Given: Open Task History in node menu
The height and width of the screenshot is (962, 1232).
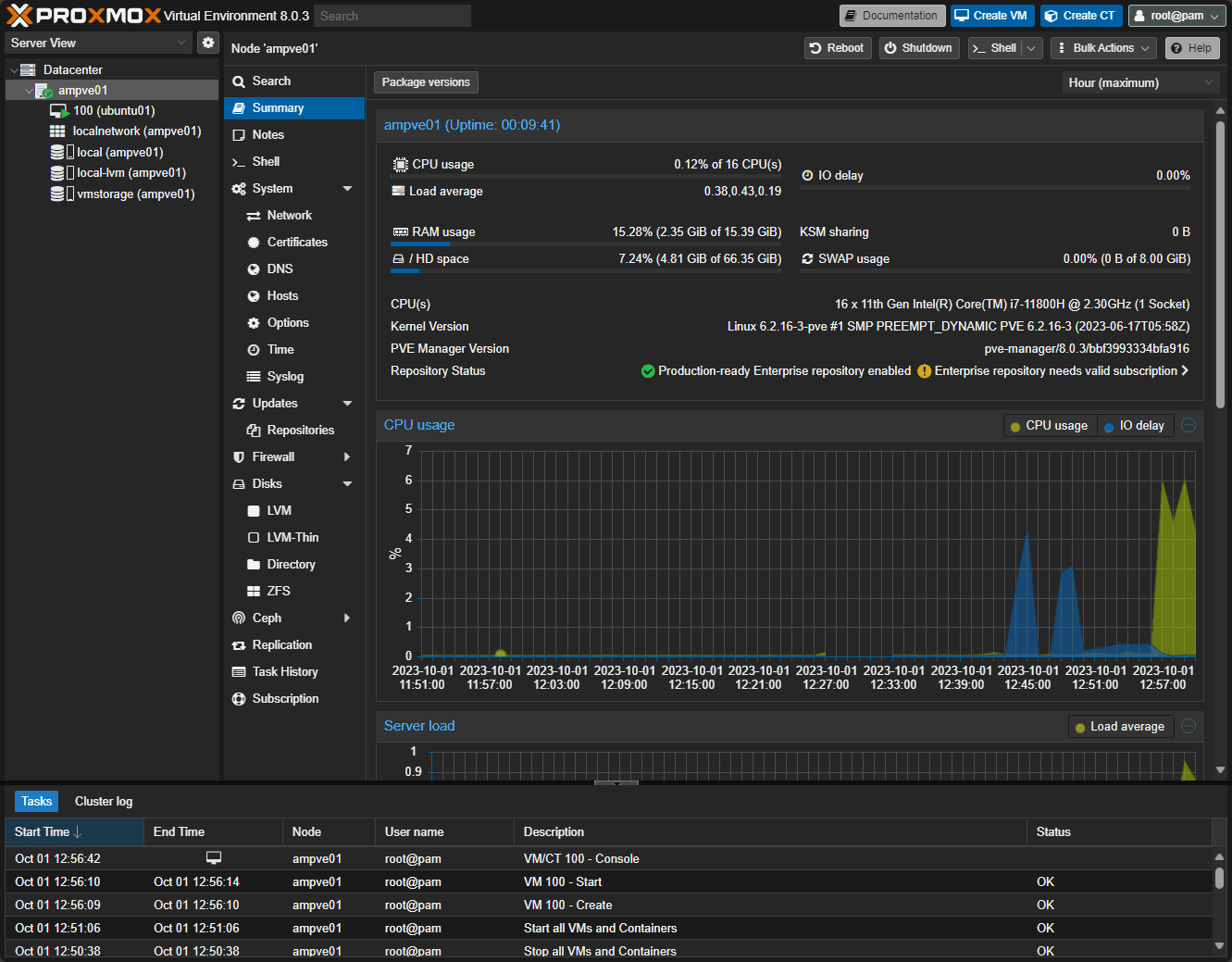Looking at the screenshot, I should (285, 672).
